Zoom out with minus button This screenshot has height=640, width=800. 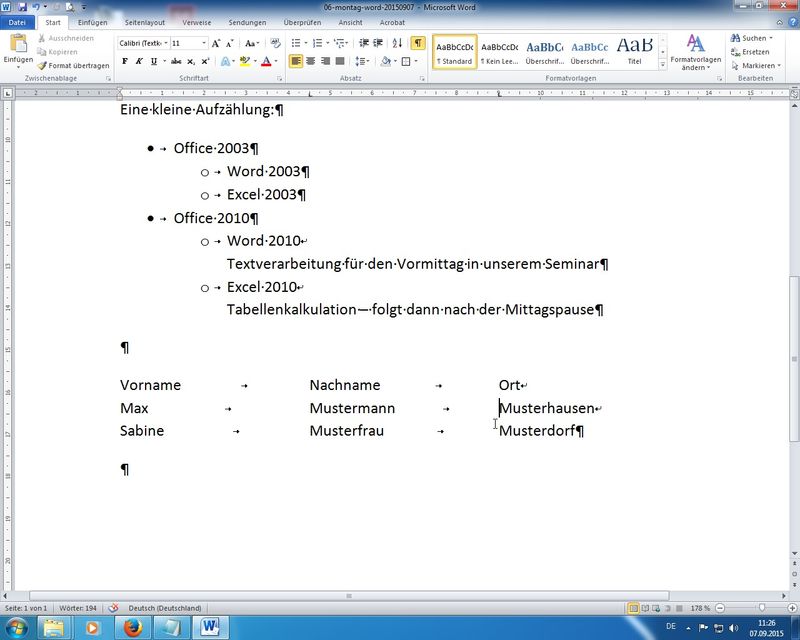pos(720,608)
